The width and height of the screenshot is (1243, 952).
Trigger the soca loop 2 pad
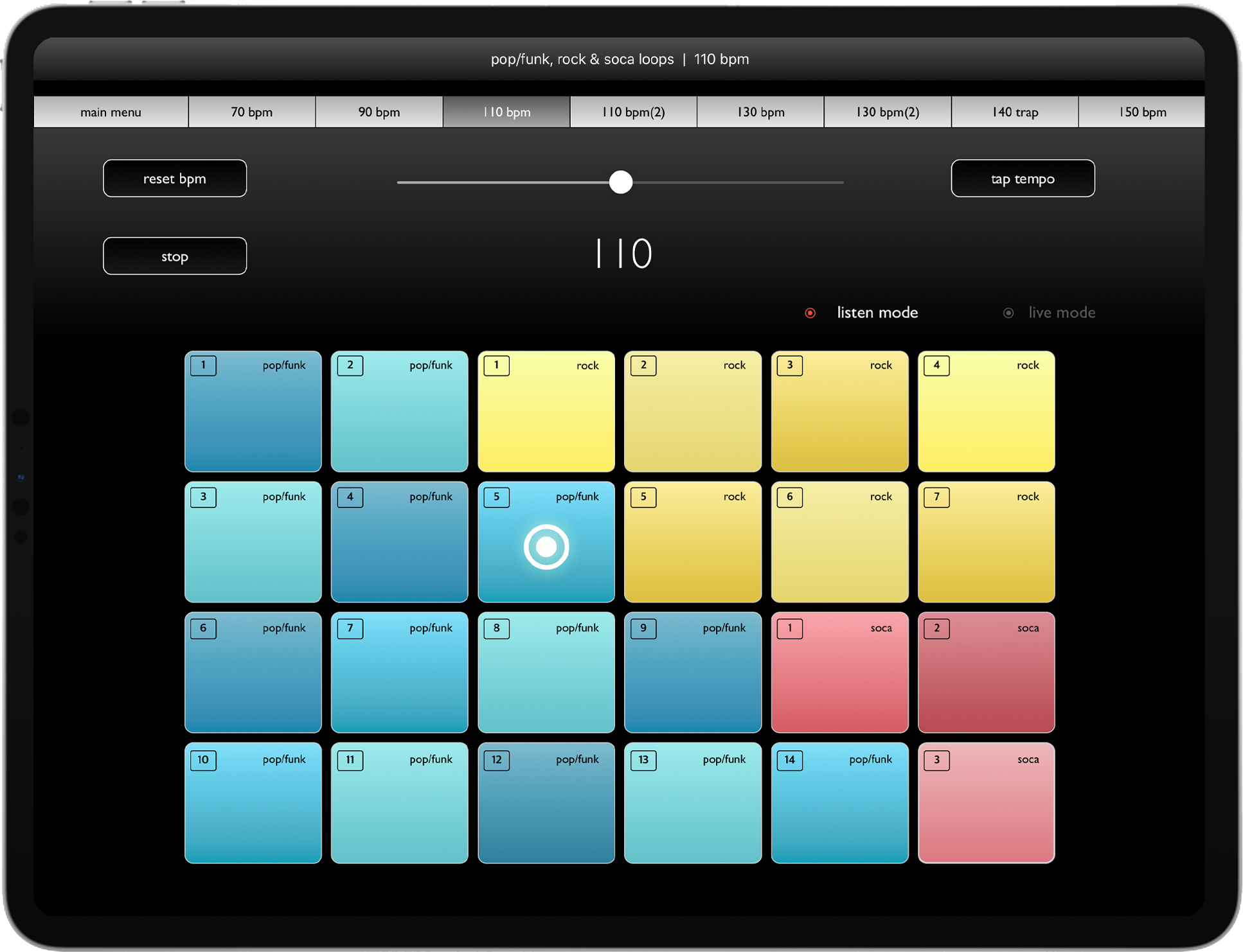pyautogui.click(x=986, y=673)
